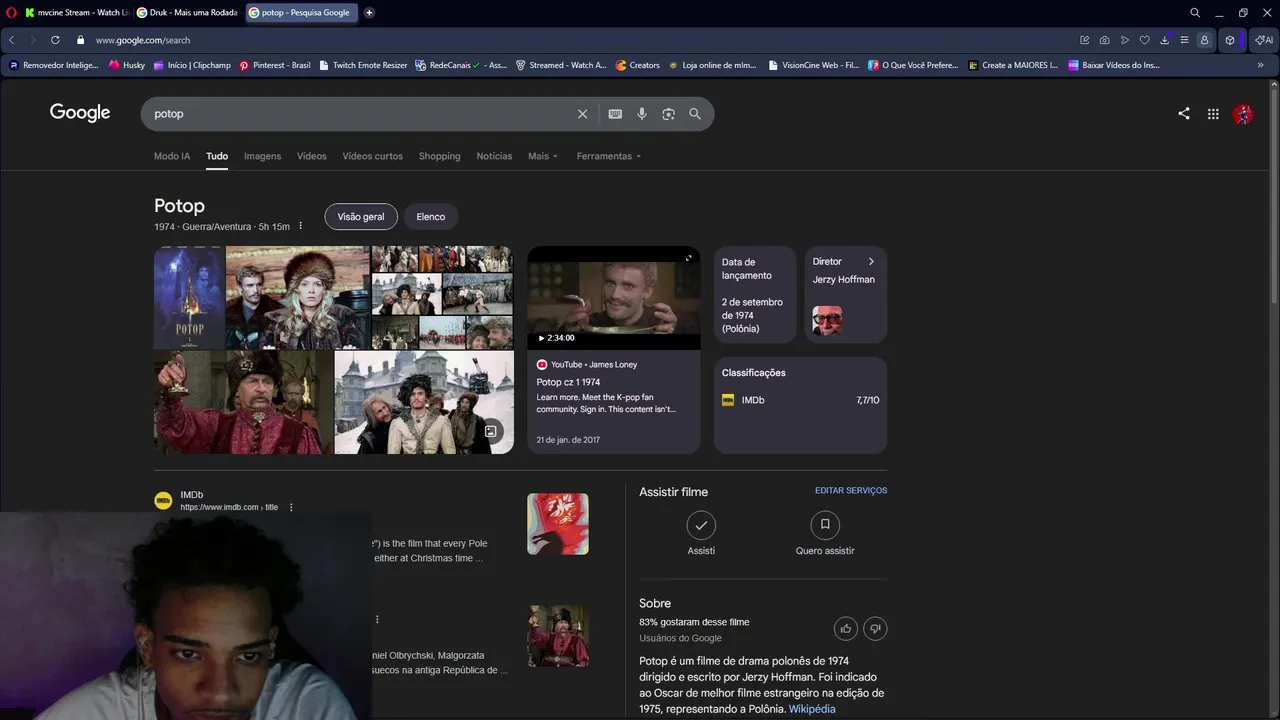The image size is (1280, 720).
Task: Open the on-screen keyboard input tool
Action: pos(615,114)
